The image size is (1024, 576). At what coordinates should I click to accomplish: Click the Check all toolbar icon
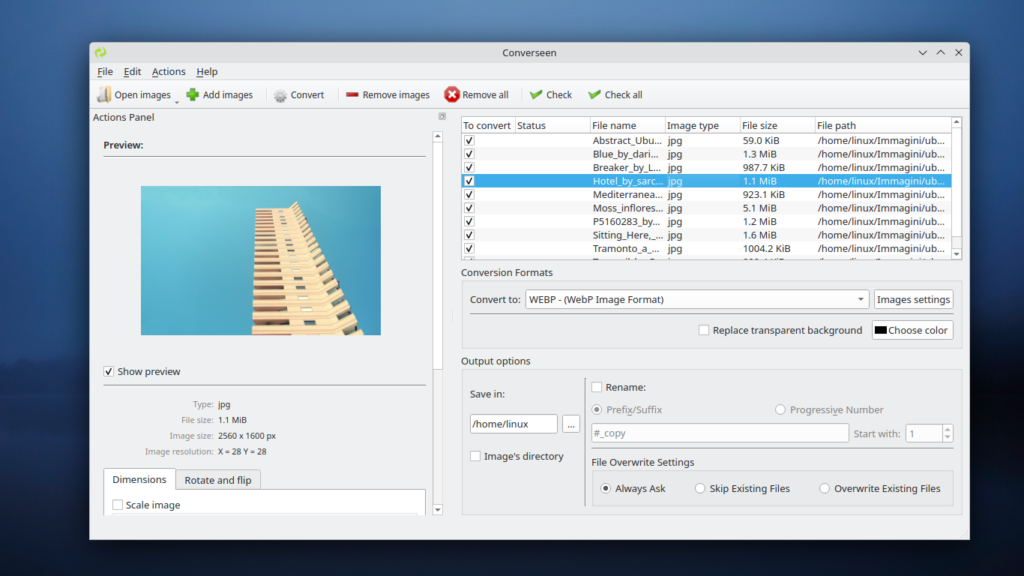[595, 95]
